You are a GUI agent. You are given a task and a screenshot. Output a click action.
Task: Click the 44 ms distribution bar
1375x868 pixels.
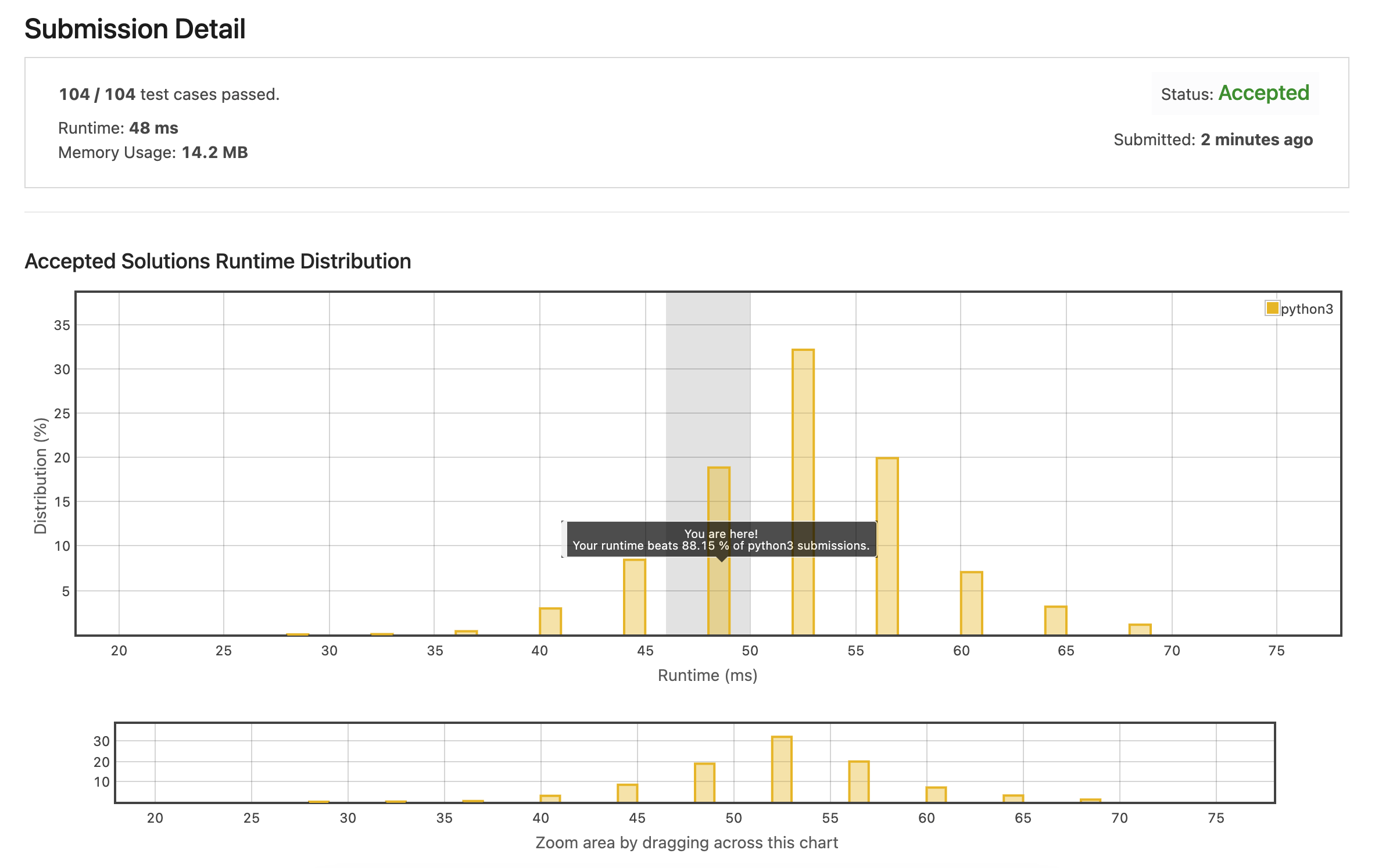(x=635, y=597)
